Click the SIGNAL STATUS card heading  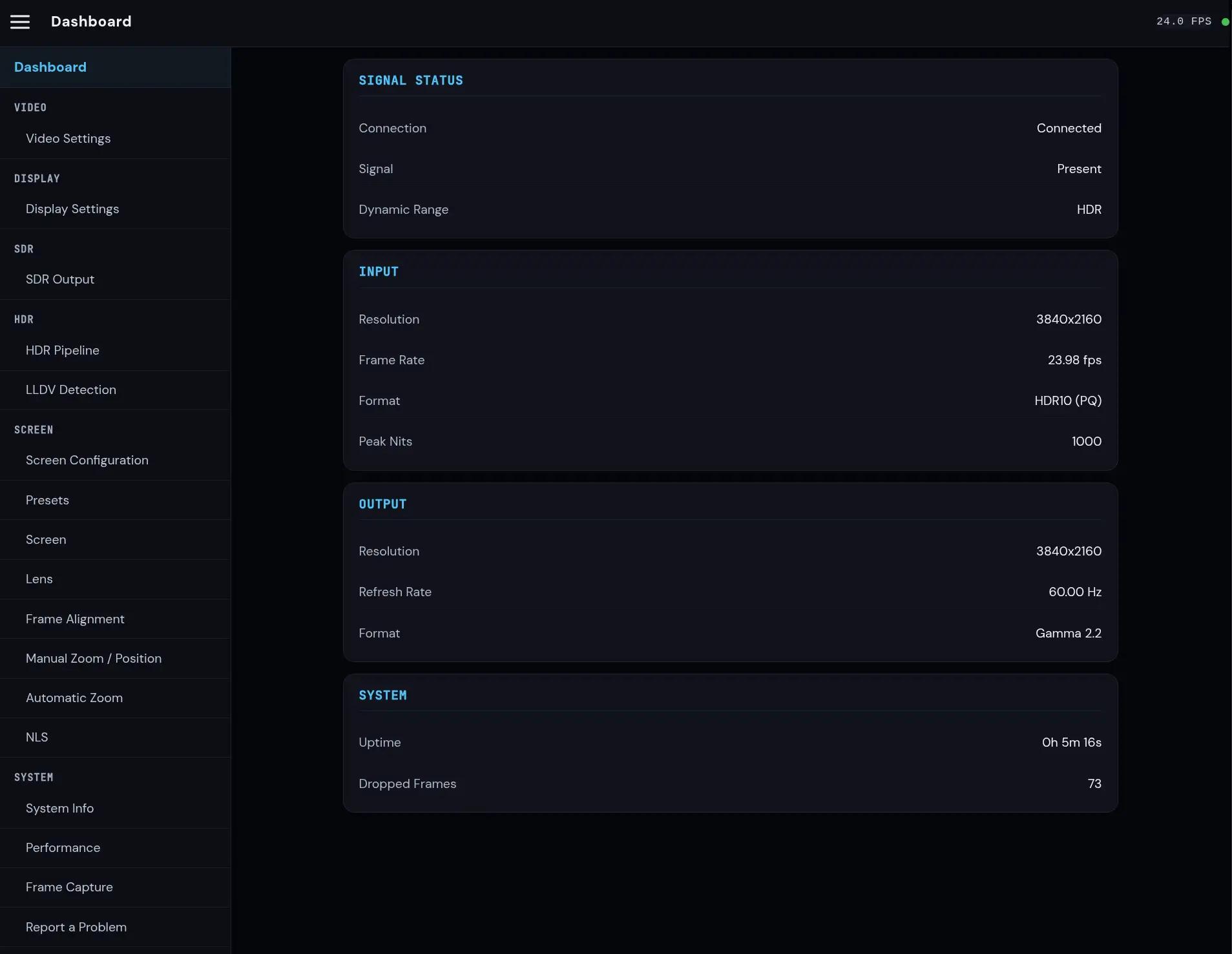pos(411,81)
